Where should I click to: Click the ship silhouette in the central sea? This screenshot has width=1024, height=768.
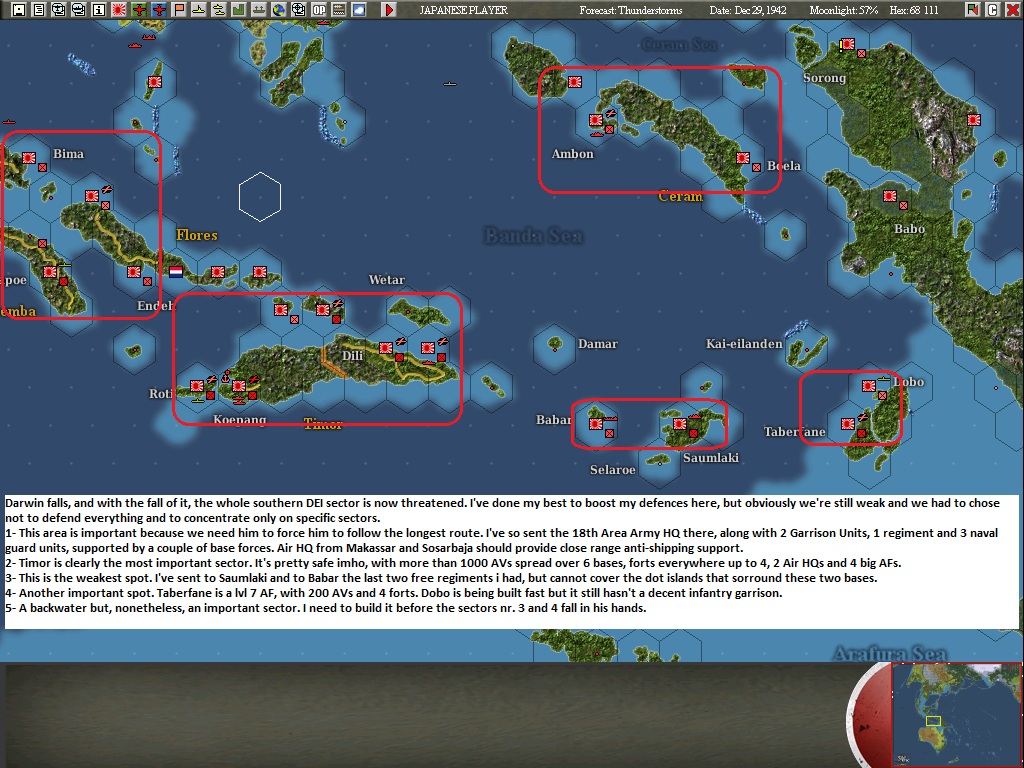point(449,84)
